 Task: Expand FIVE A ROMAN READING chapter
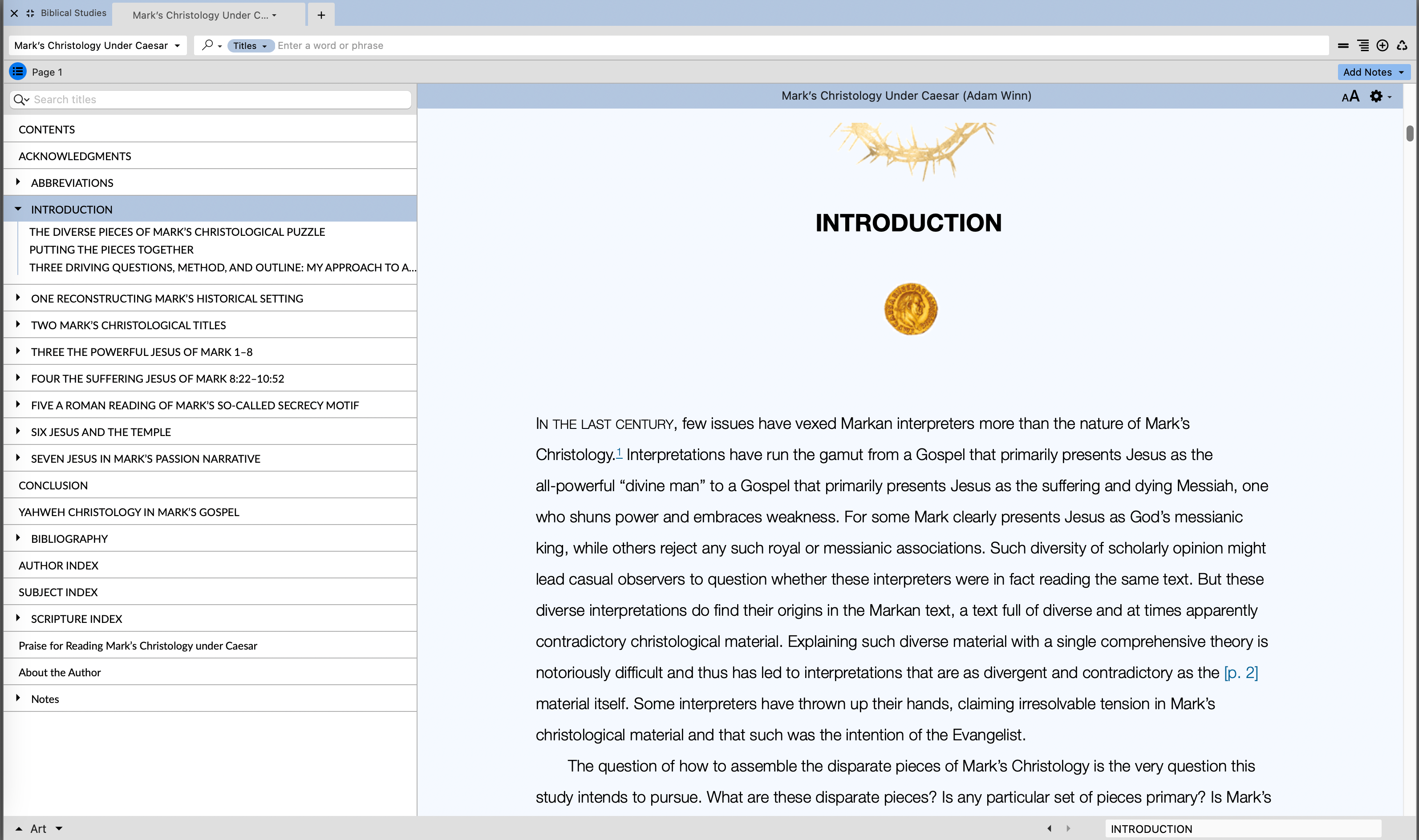tap(18, 404)
